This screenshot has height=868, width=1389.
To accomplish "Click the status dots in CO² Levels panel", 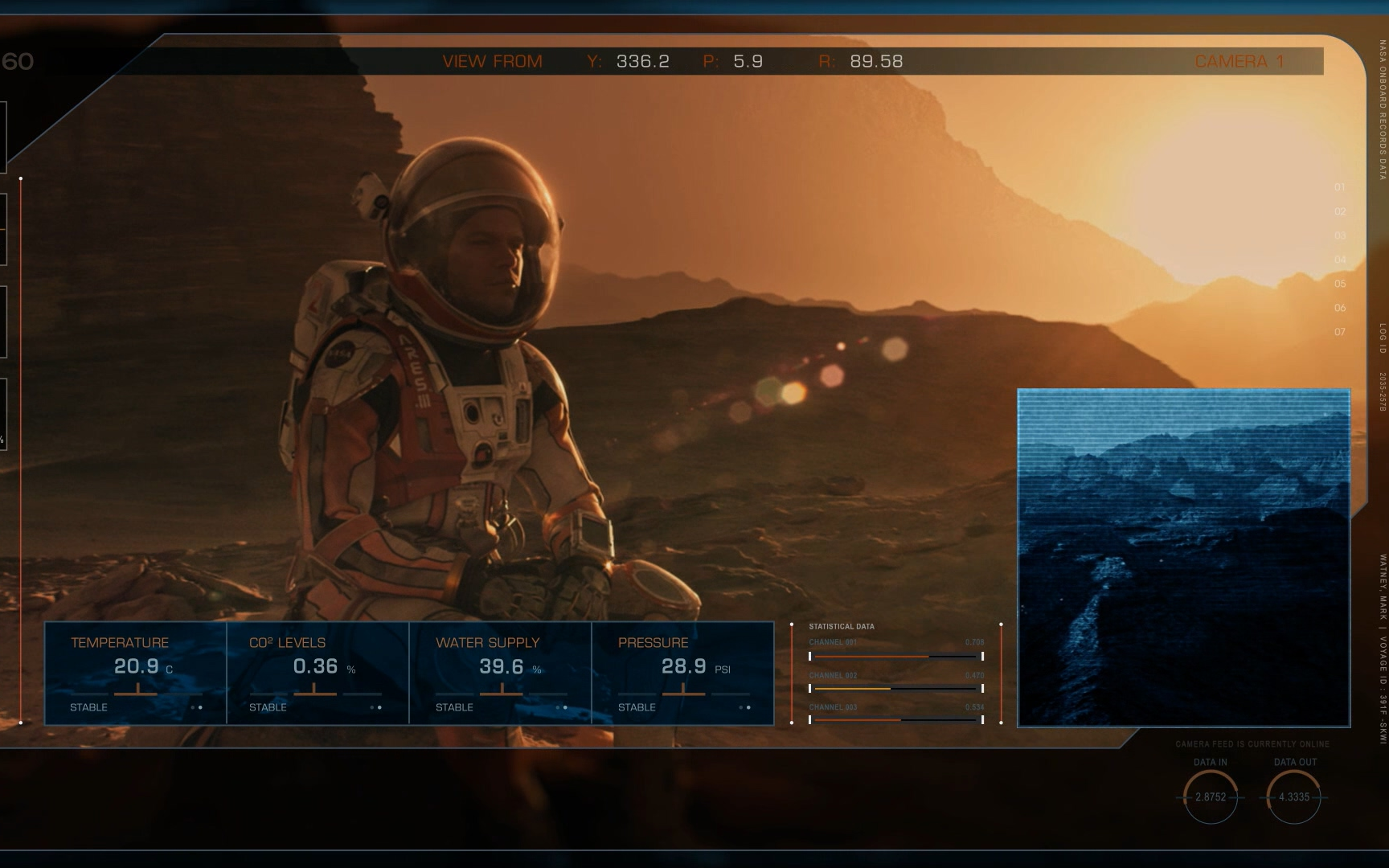I will pyautogui.click(x=375, y=708).
